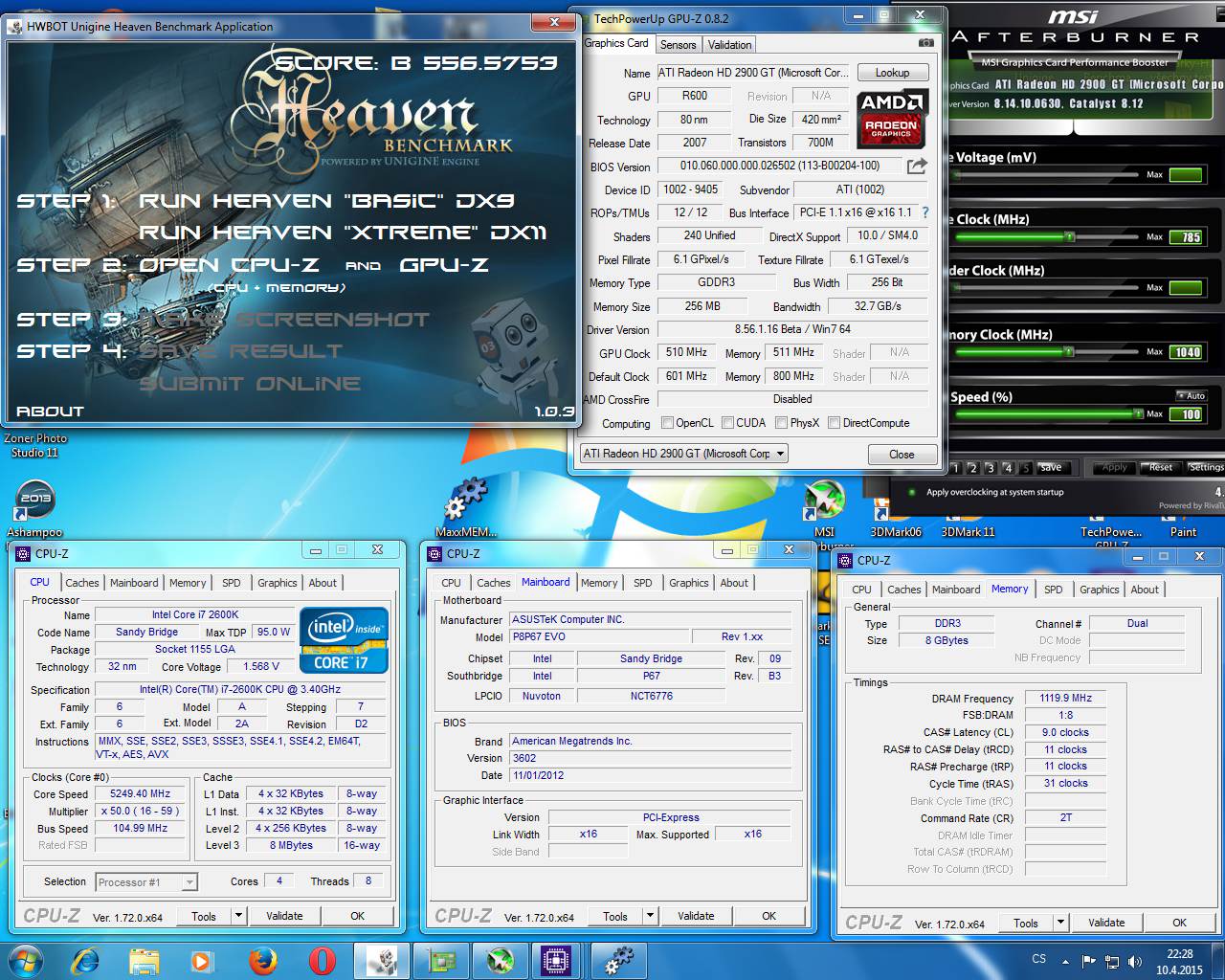
Task: Expand Tools dropdown arrow in CPU-Z Mainboard window
Action: click(650, 916)
